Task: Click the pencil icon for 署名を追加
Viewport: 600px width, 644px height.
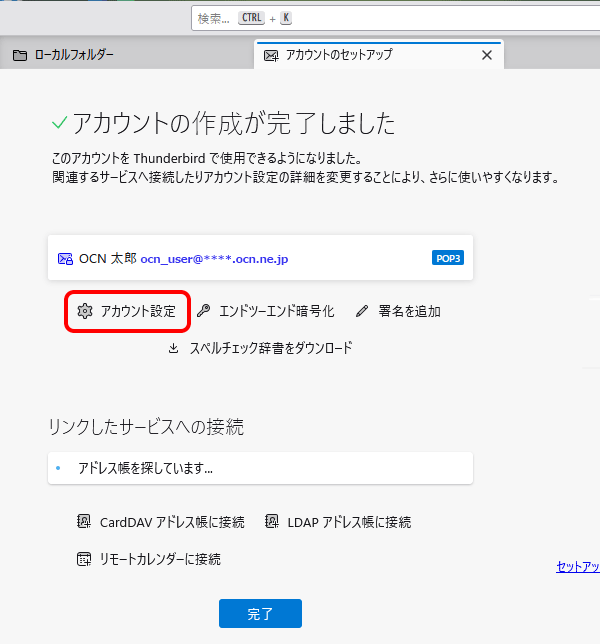Action: pos(363,311)
